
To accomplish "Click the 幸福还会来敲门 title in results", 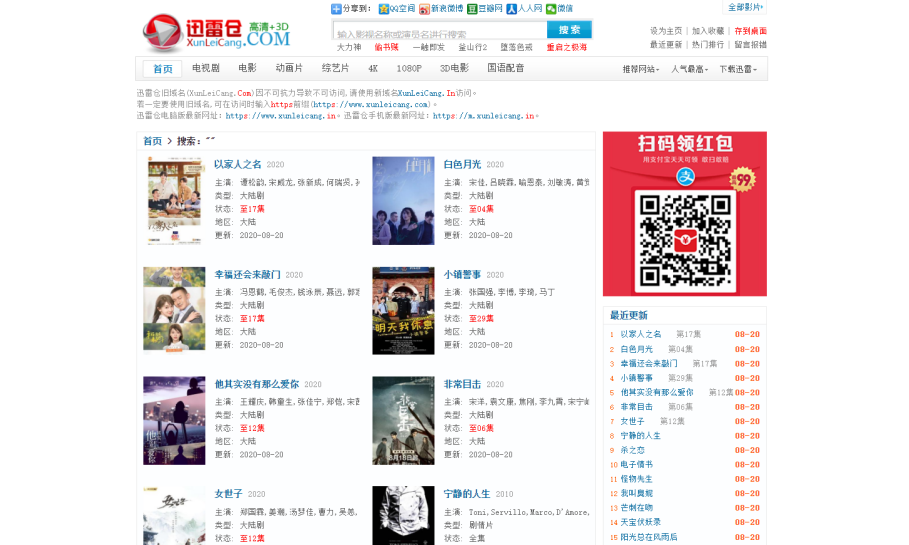I will pos(248,274).
